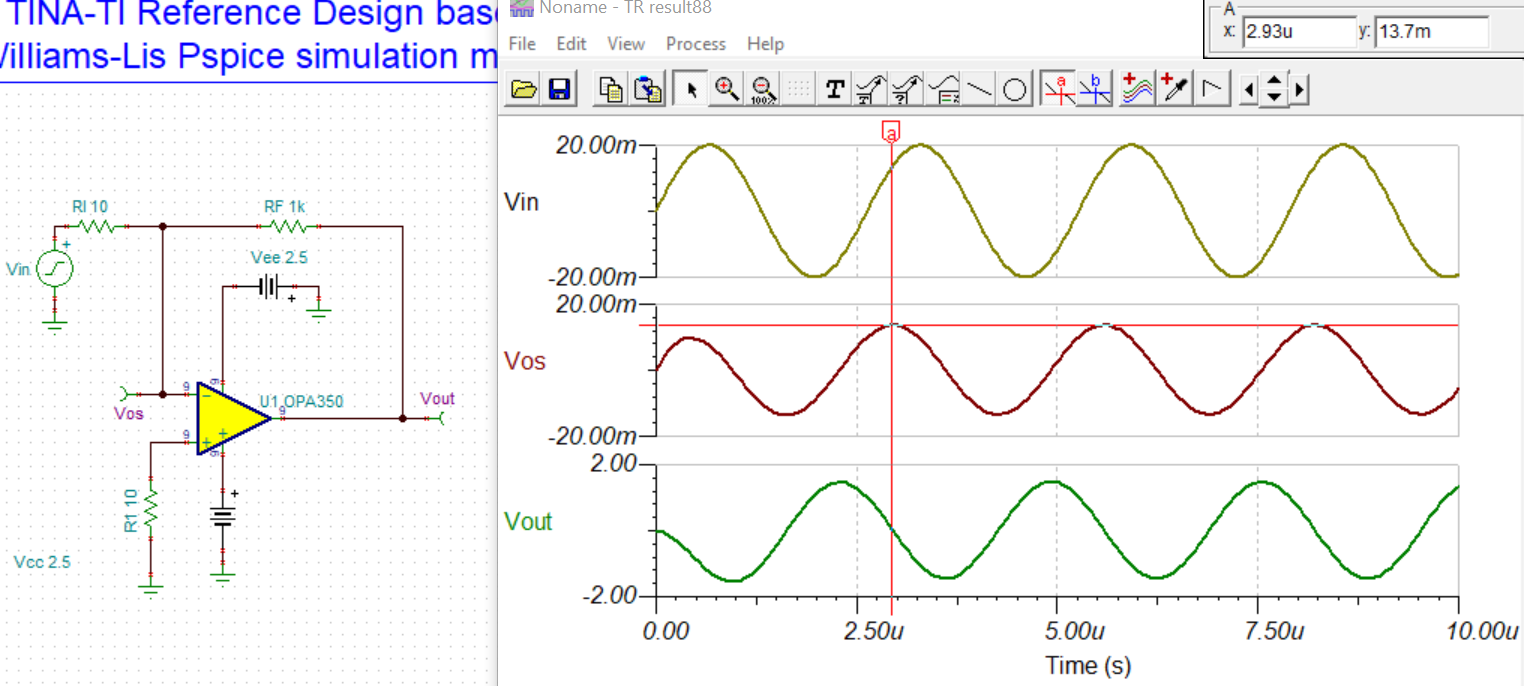Screen dimensions: 1524x686
Task: Select the arrow pointer tool
Action: point(689,90)
